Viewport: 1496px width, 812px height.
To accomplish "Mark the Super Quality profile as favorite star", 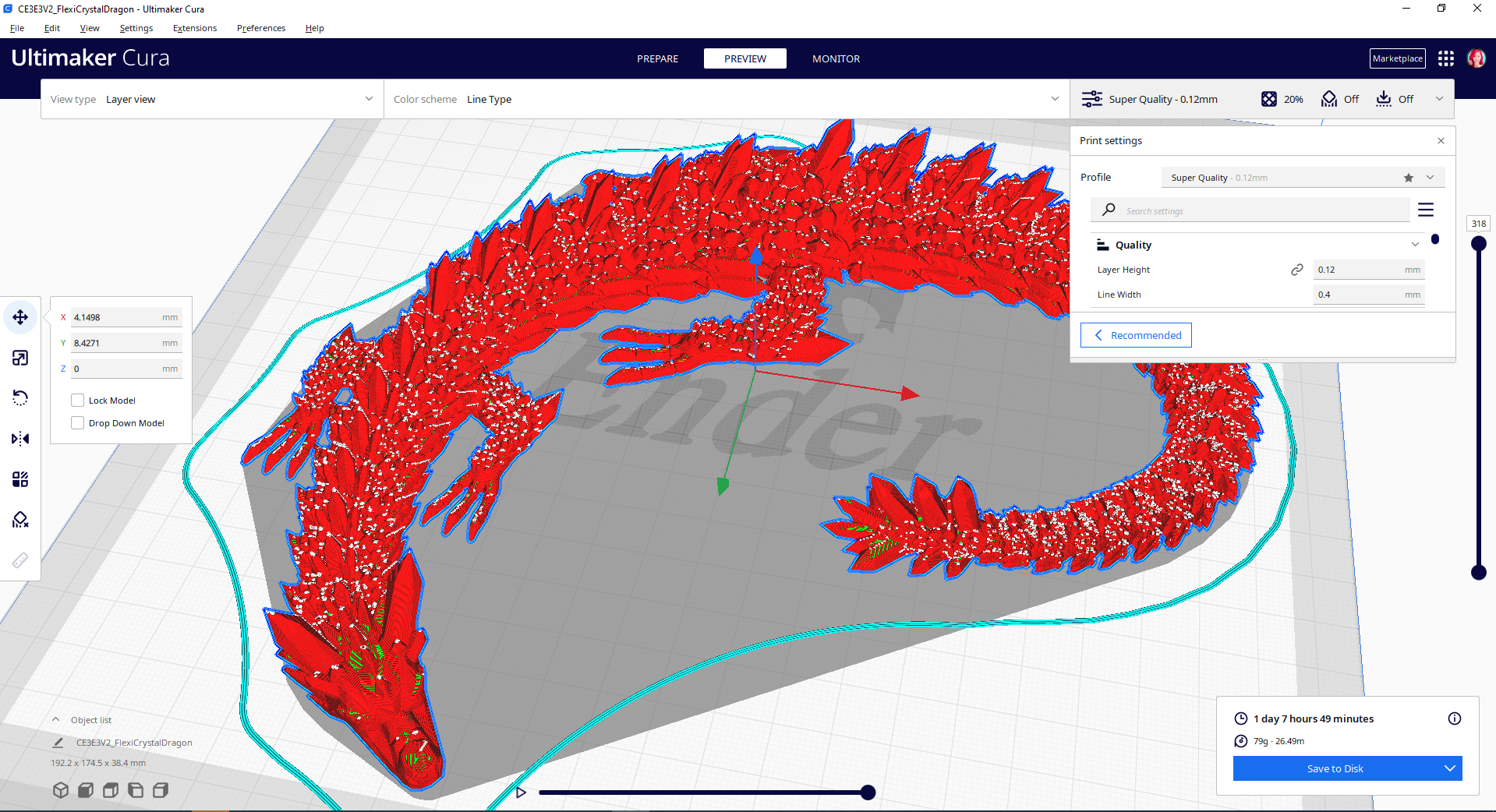I will coord(1408,177).
